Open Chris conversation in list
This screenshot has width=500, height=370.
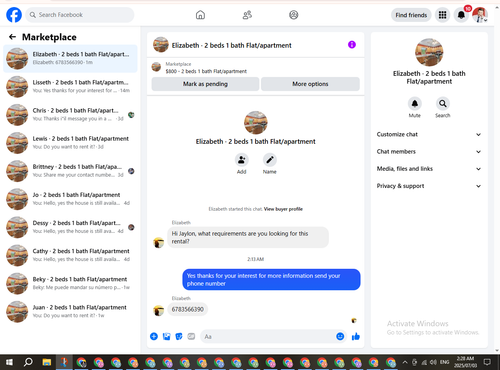tap(70, 115)
